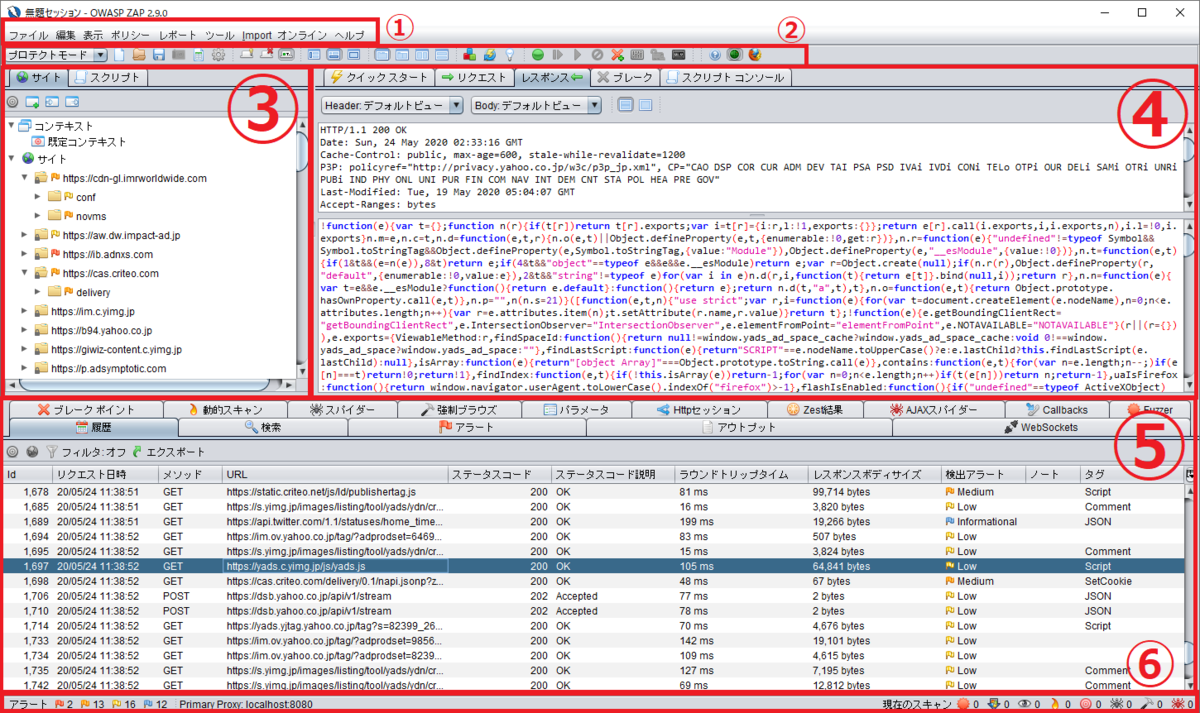
Task: Open the Body: デフォルトビュー dropdown
Action: (536, 104)
